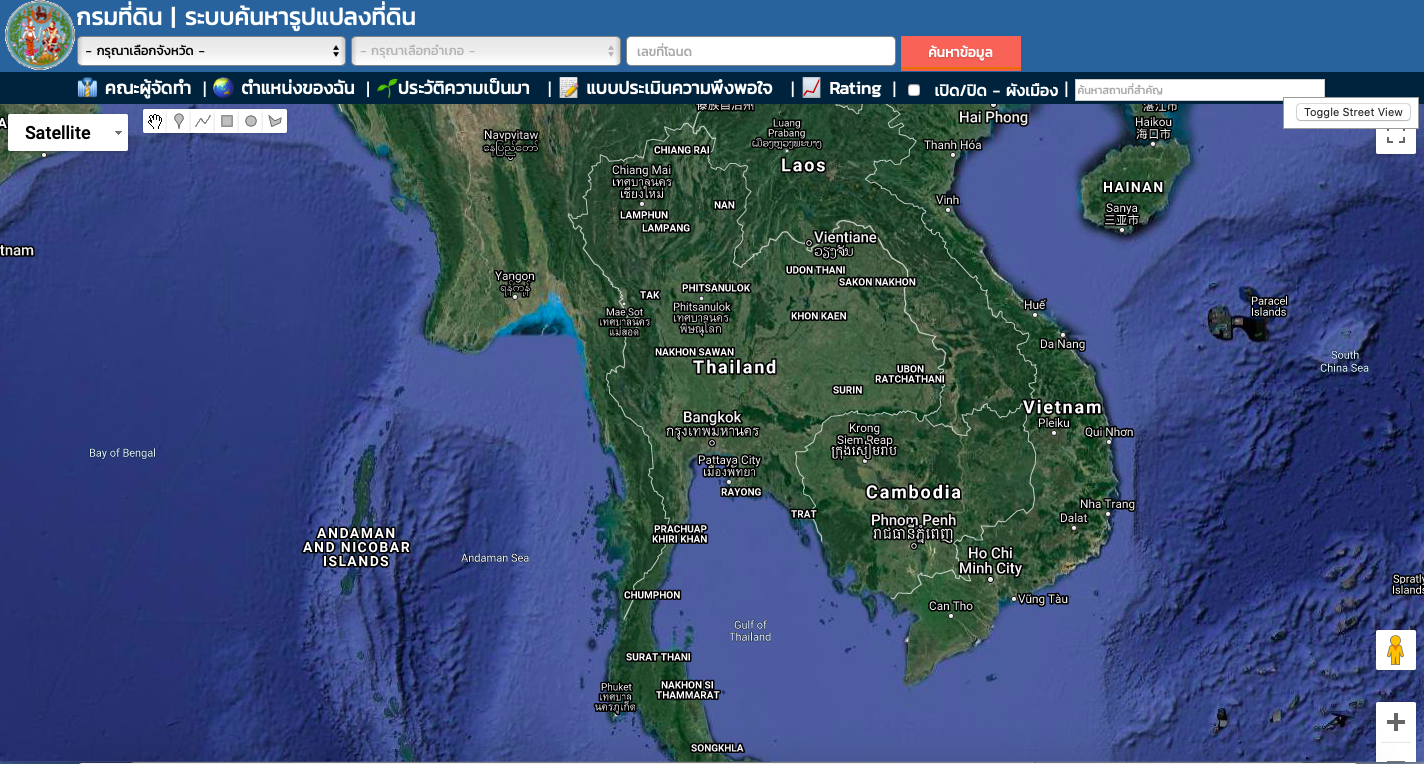Click the Toggle Street View button
This screenshot has width=1424, height=764.
[x=1352, y=112]
